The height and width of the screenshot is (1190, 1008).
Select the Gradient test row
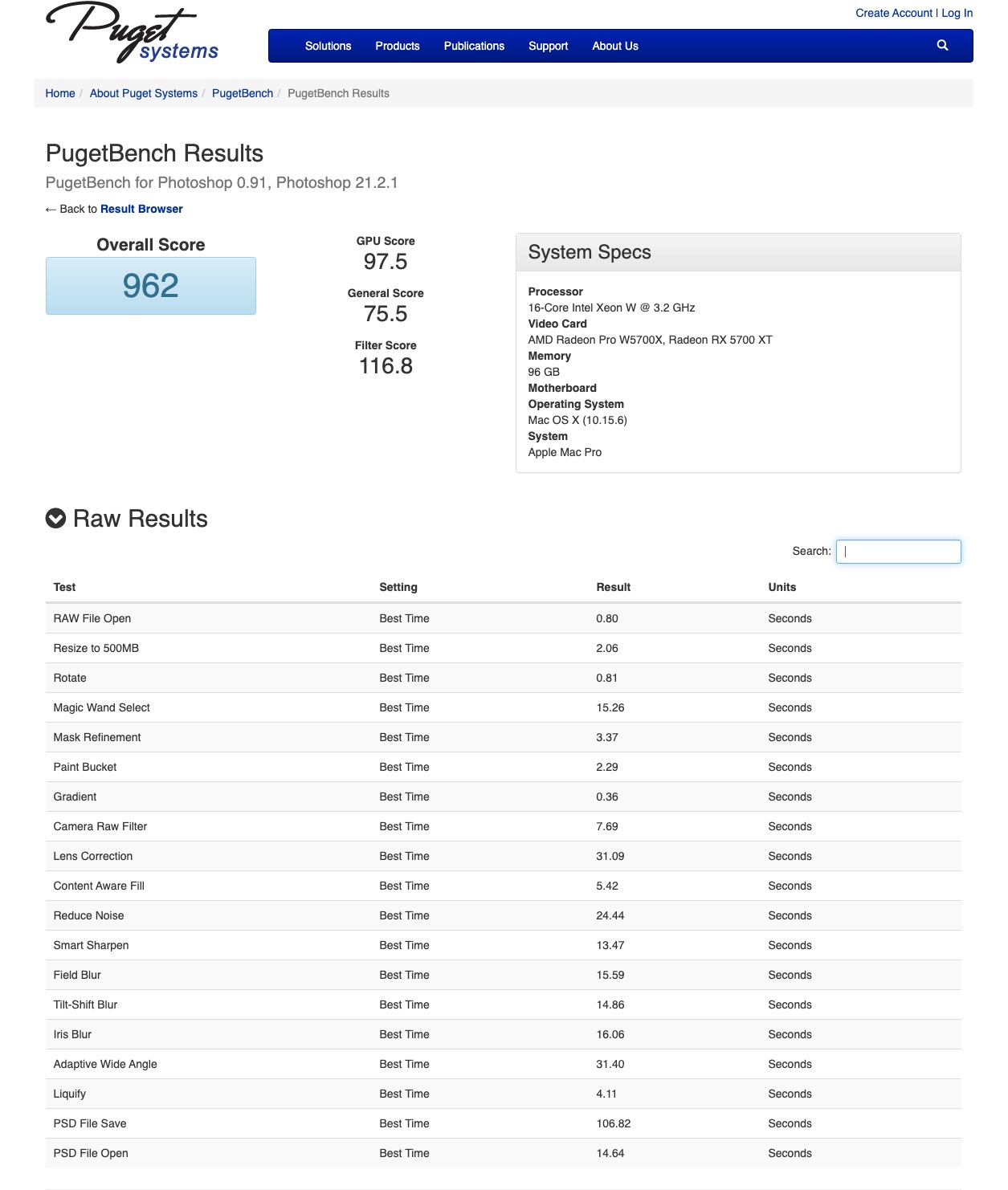click(504, 797)
